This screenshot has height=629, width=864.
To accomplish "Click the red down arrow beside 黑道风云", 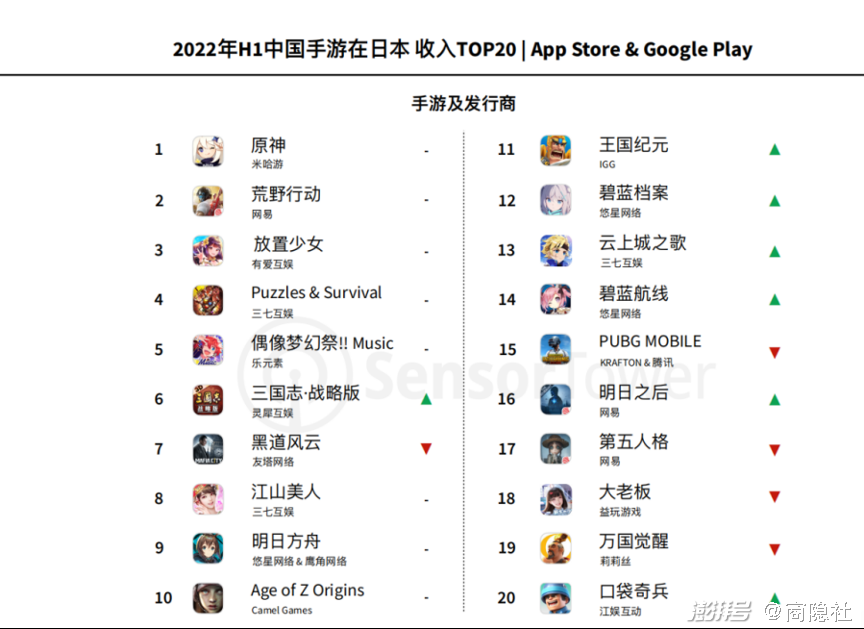I will tap(426, 449).
